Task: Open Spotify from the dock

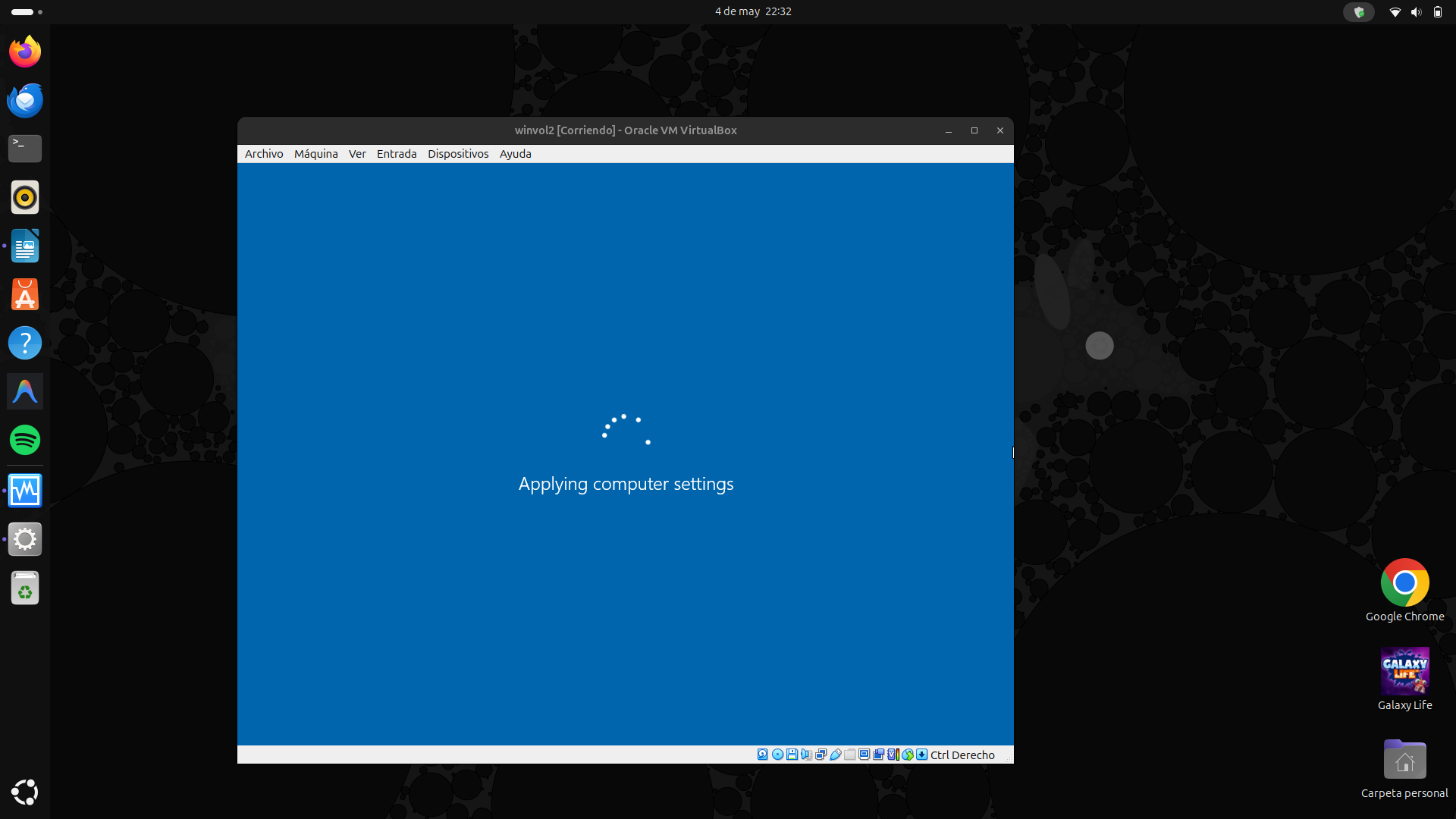Action: [25, 440]
